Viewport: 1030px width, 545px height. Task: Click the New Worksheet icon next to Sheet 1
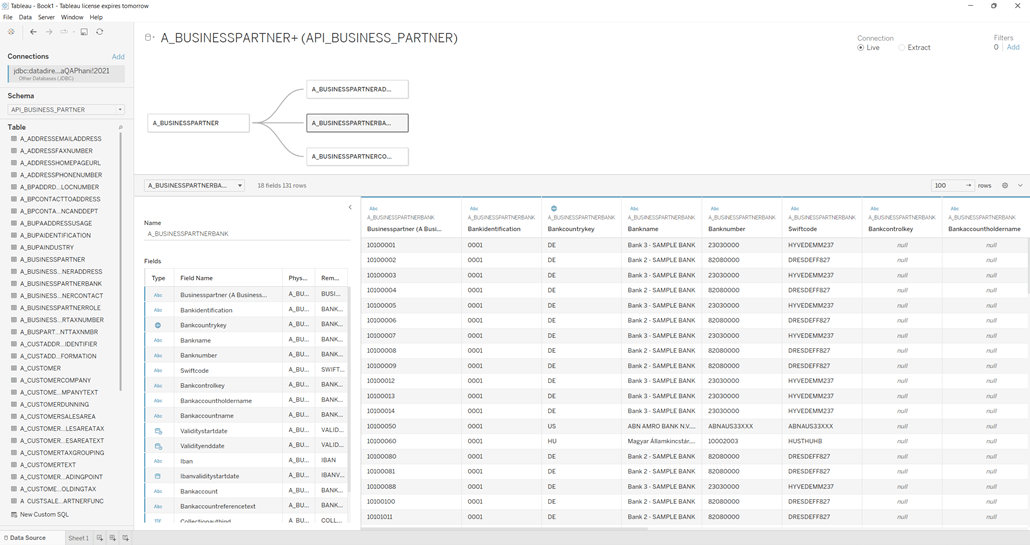pyautogui.click(x=100, y=538)
